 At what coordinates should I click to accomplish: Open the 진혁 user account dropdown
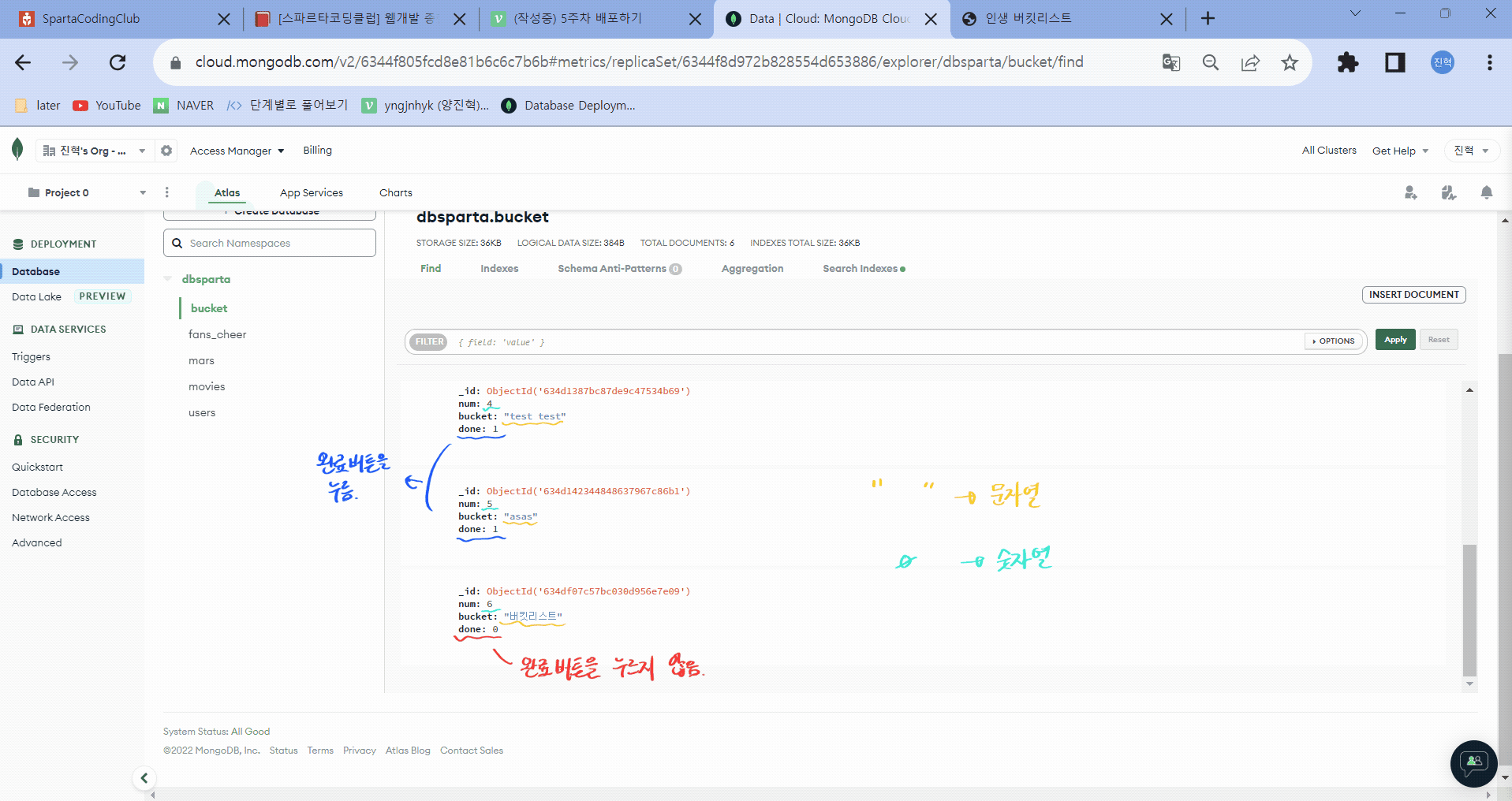coord(1471,151)
